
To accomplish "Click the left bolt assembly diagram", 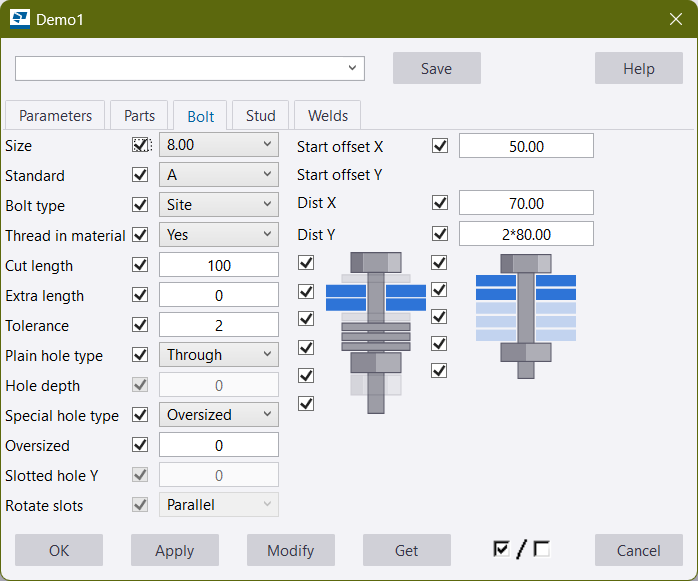I will click(376, 333).
